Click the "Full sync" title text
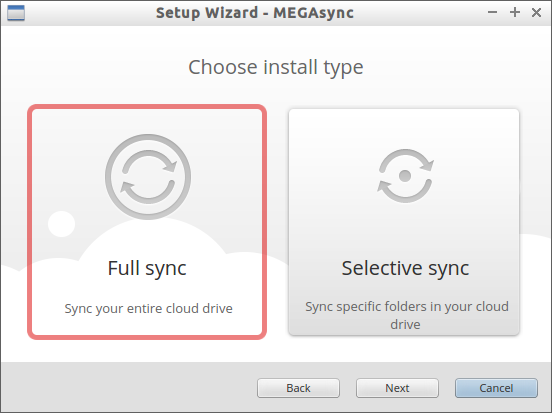The width and height of the screenshot is (552, 413). click(x=147, y=269)
